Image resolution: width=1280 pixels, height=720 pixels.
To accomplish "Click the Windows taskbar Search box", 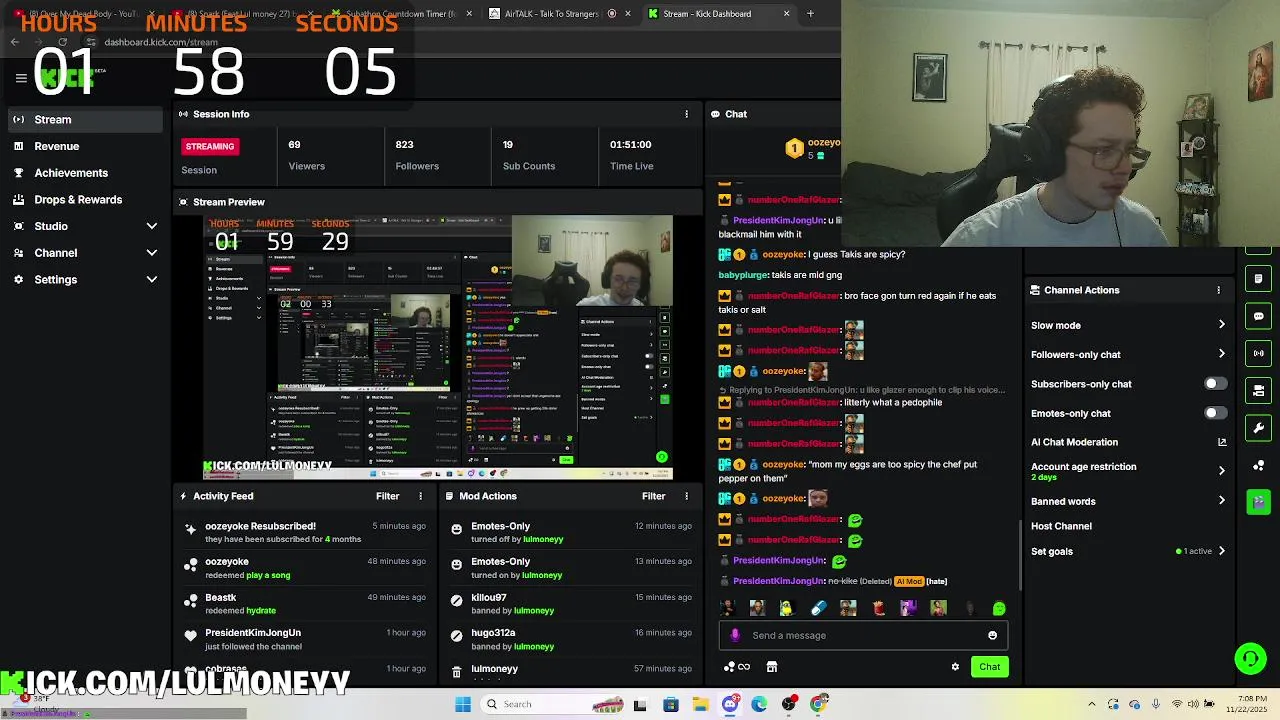I will tap(554, 704).
